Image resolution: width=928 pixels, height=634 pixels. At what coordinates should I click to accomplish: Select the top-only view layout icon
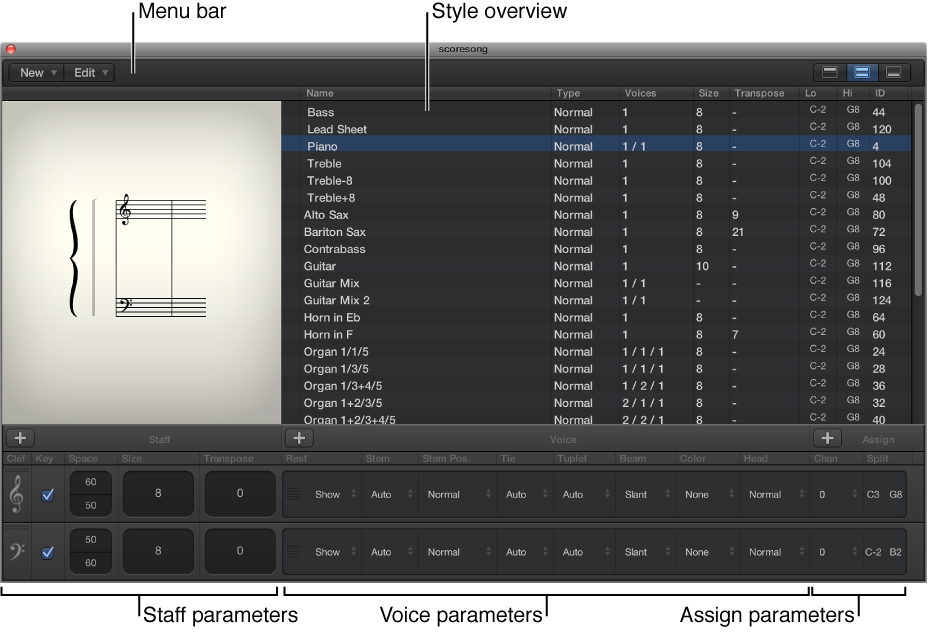coord(829,72)
